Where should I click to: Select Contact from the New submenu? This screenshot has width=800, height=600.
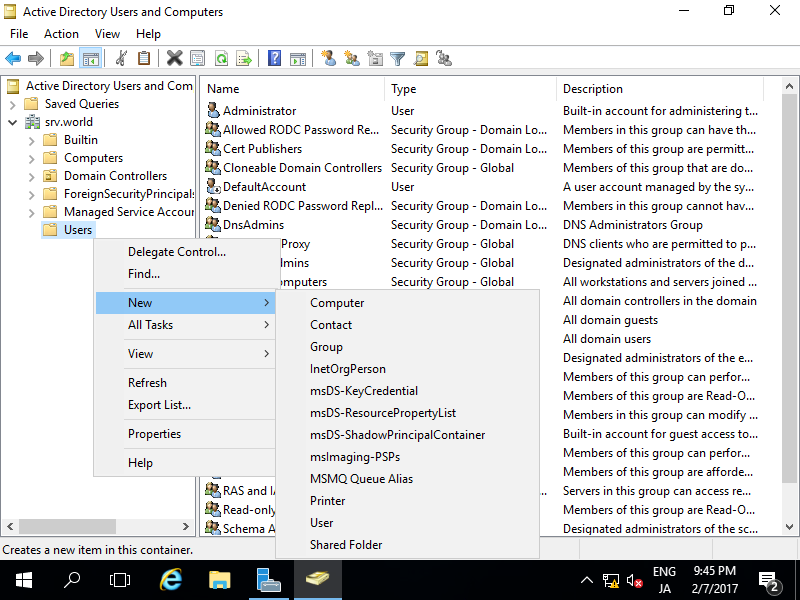330,324
